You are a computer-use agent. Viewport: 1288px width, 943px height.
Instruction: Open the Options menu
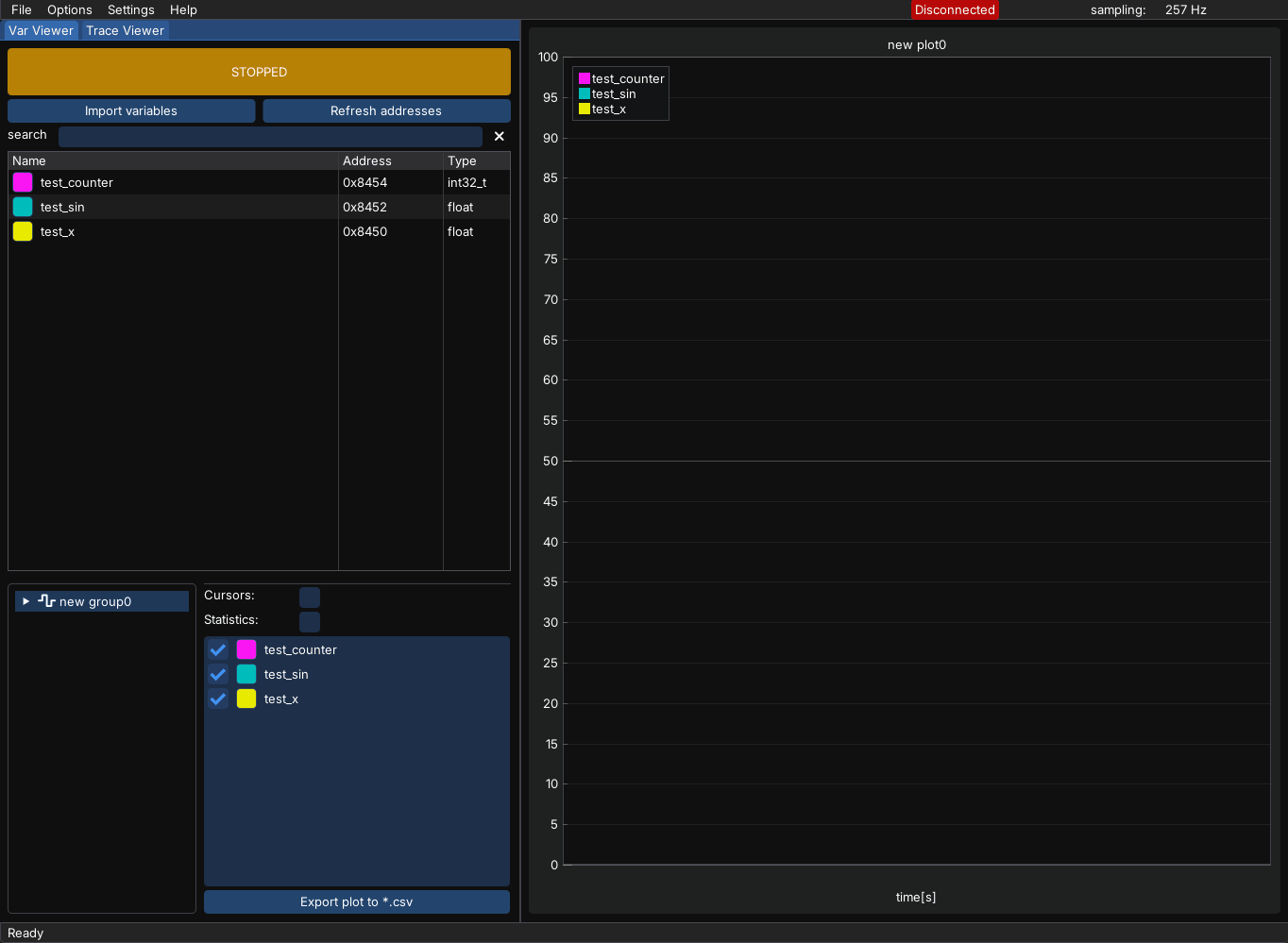click(x=70, y=9)
